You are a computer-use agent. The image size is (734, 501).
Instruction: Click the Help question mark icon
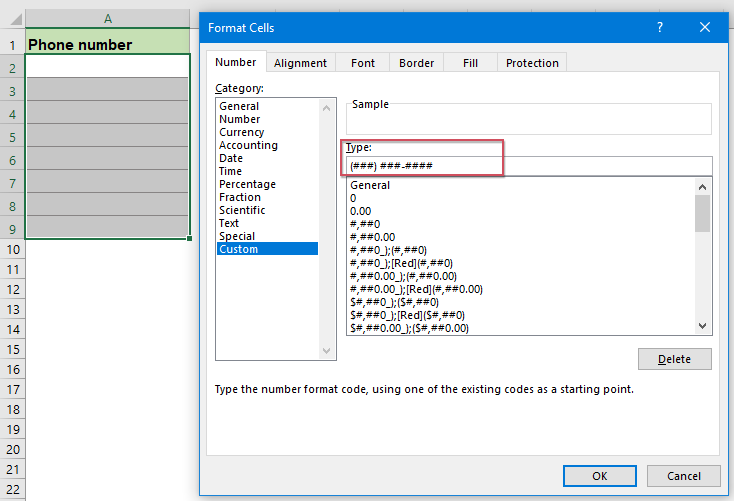[659, 27]
